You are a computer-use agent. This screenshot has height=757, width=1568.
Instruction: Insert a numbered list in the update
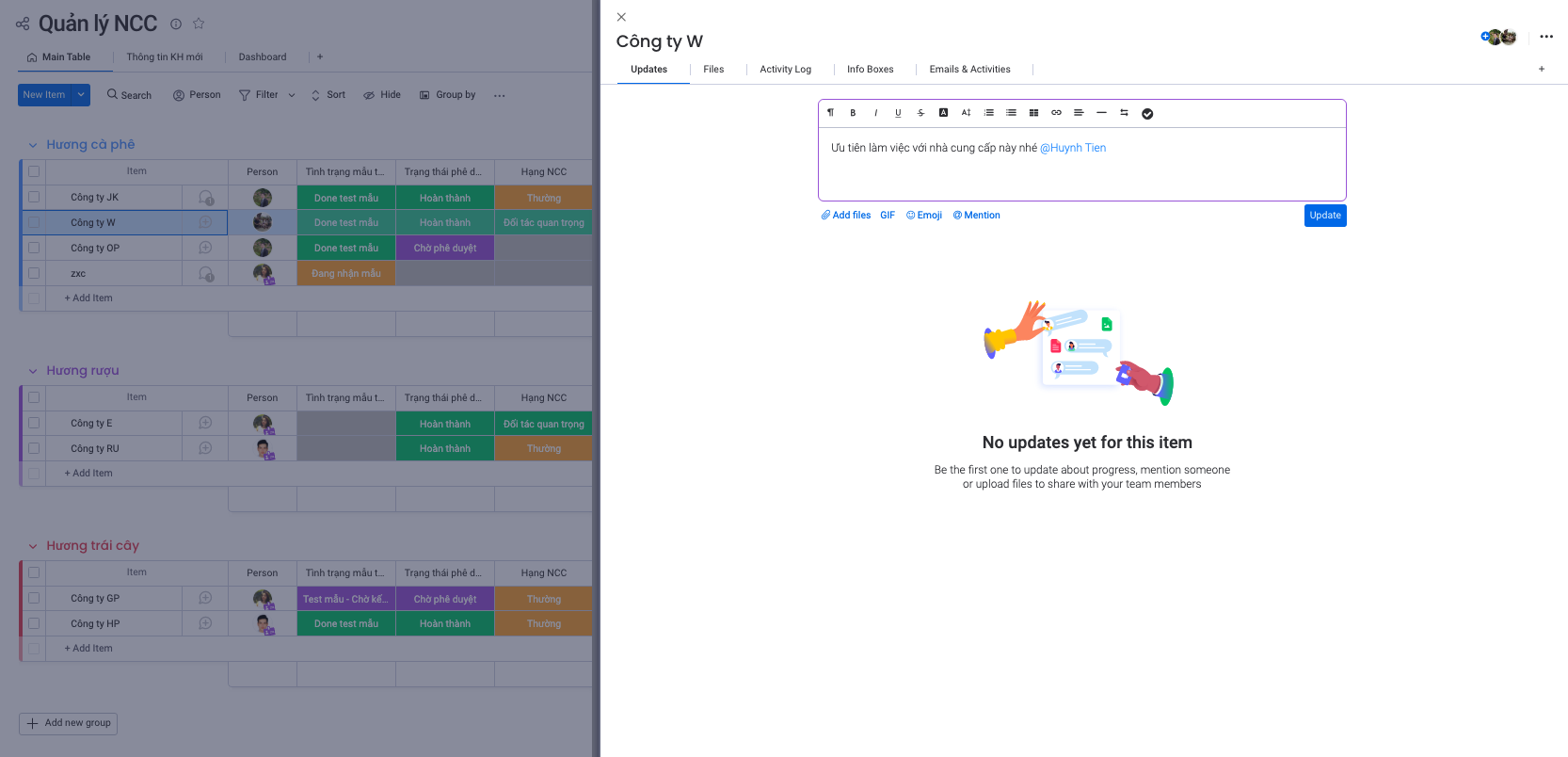[x=988, y=113]
